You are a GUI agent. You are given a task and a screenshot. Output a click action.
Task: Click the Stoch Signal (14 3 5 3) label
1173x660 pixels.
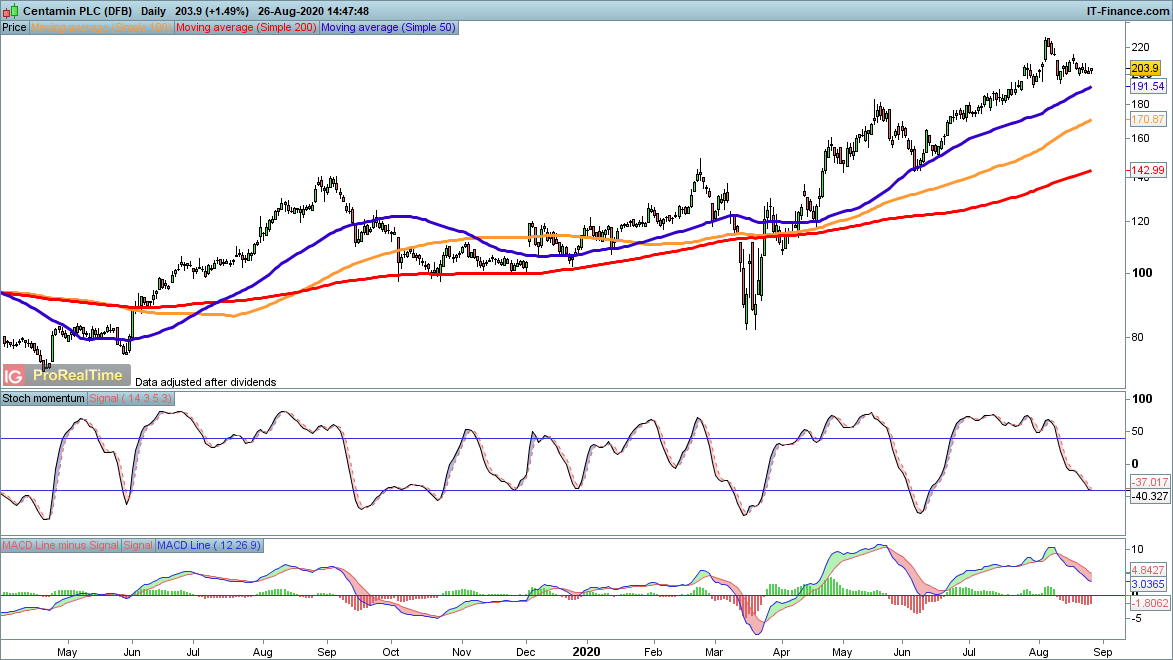(x=132, y=398)
